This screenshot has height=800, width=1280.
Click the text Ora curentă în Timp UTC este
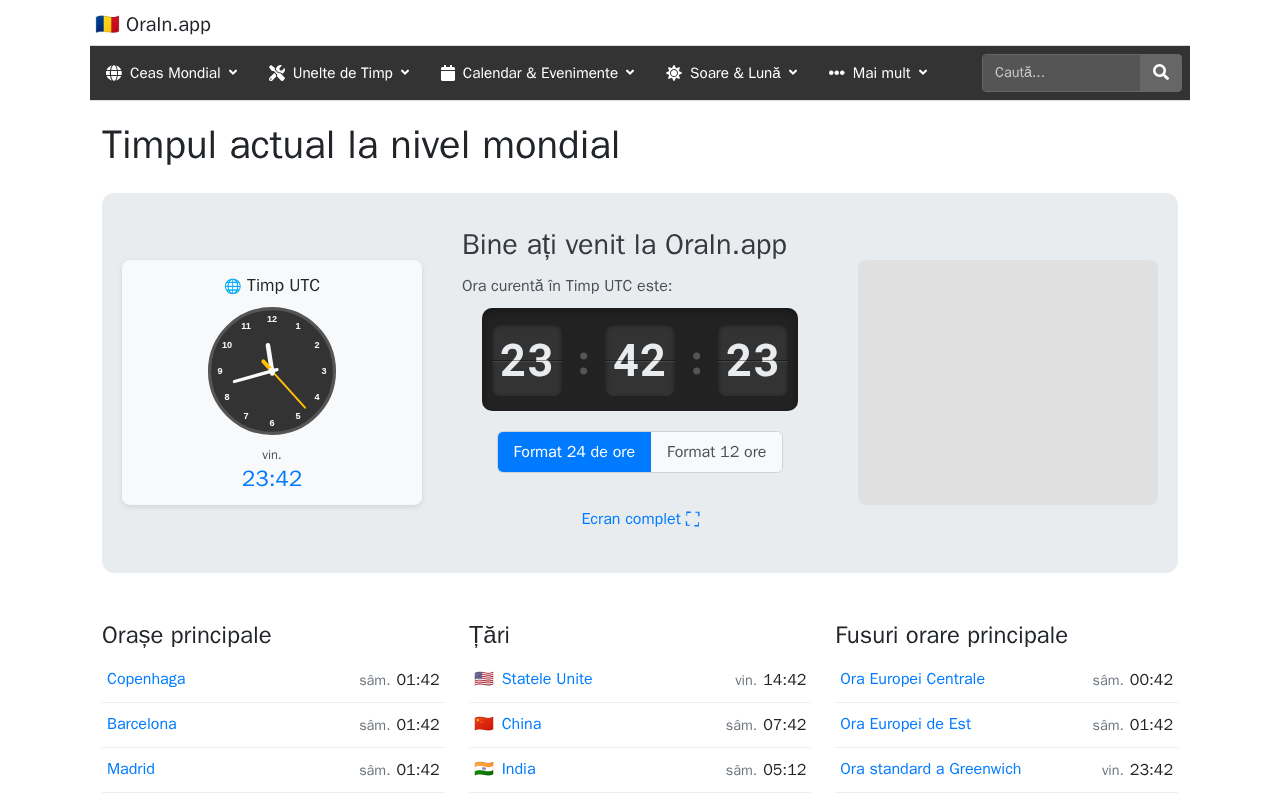click(567, 286)
